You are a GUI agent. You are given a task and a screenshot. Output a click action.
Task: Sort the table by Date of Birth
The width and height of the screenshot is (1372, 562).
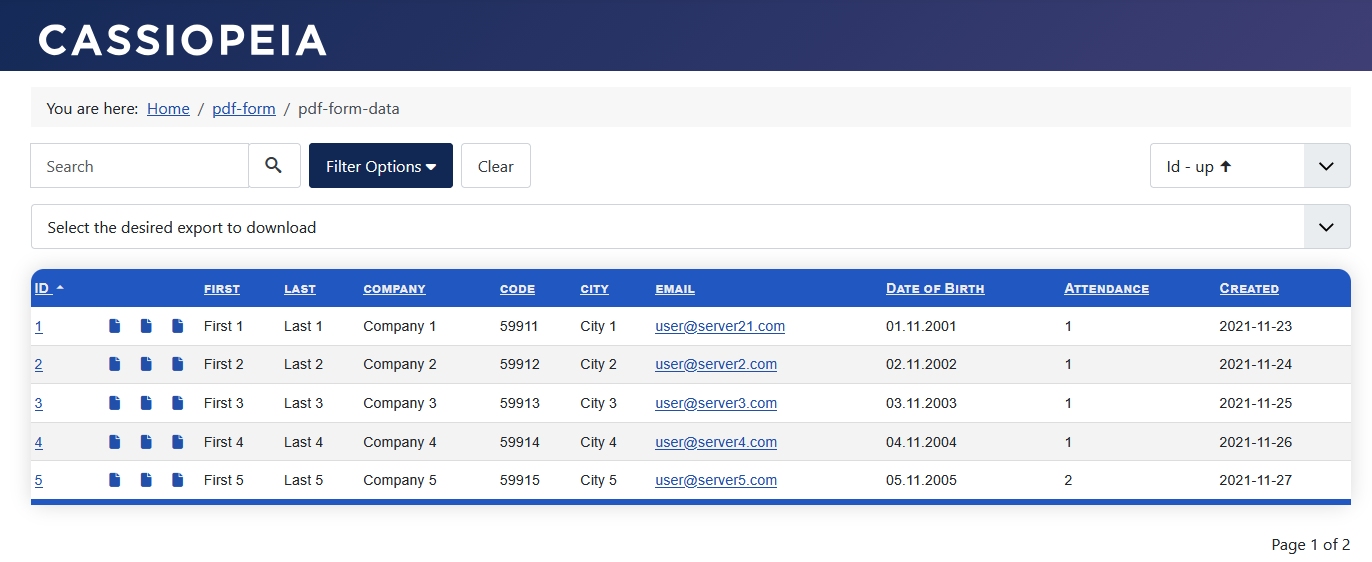[935, 288]
